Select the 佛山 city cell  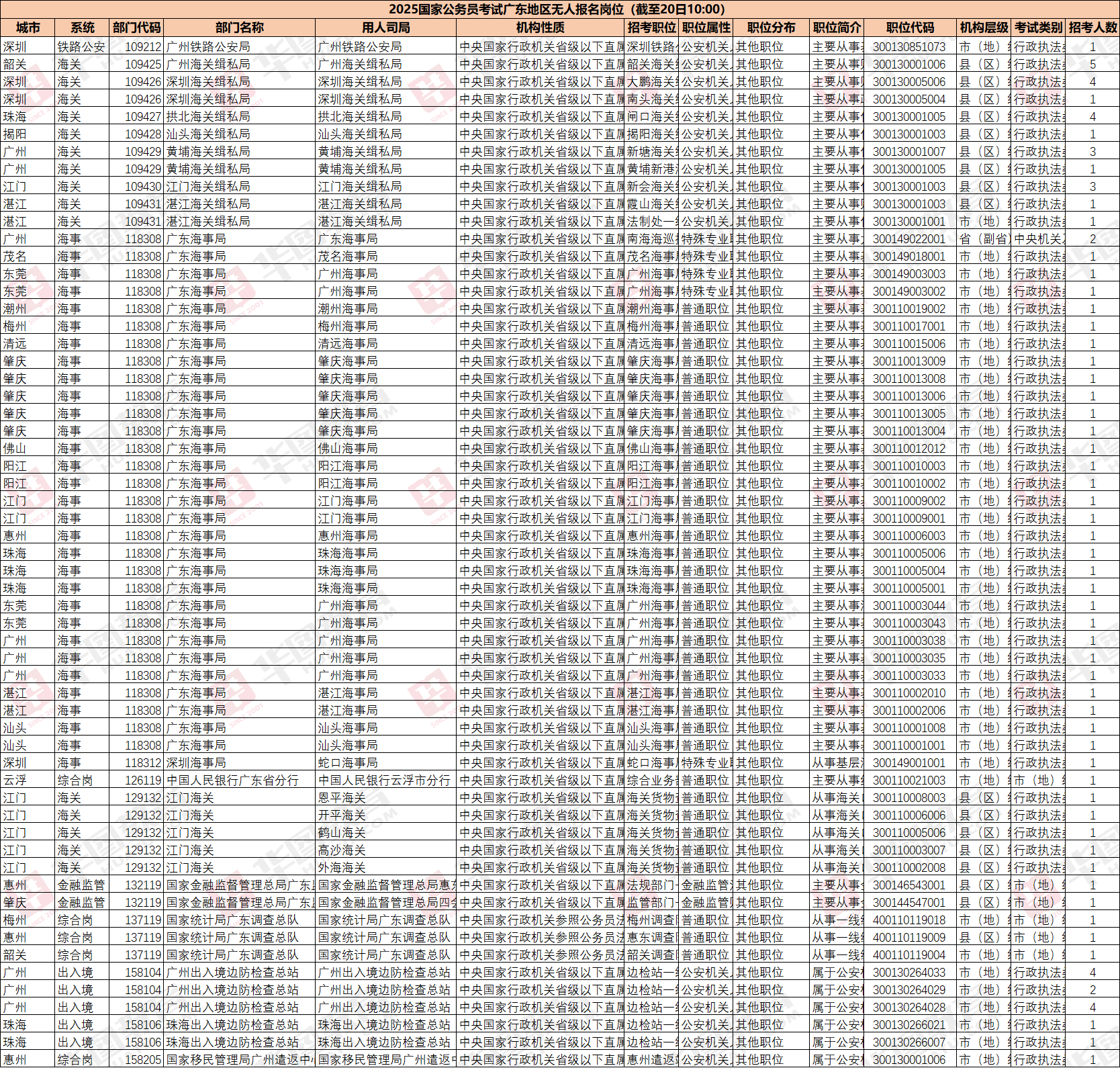15,449
